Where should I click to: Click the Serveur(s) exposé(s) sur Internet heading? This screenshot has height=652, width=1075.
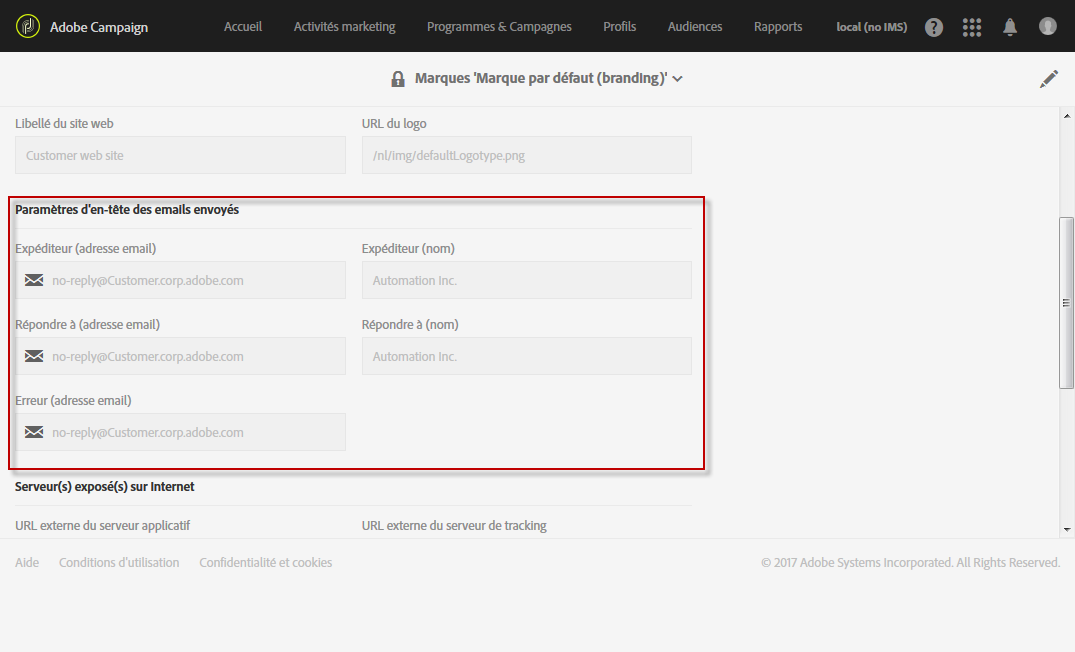click(105, 487)
